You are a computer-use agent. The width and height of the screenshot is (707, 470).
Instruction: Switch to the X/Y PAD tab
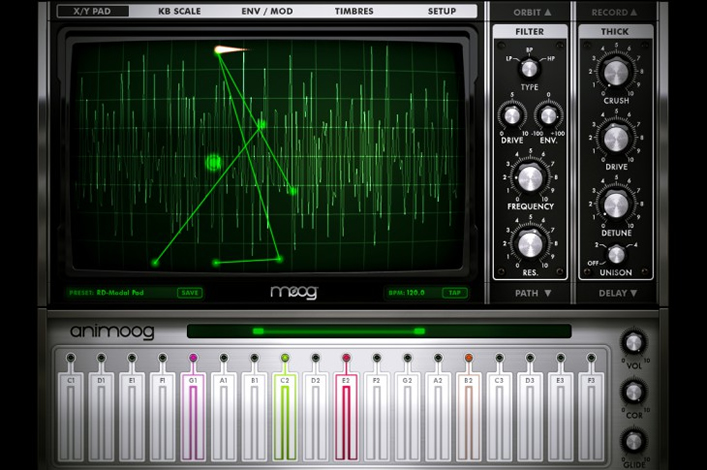click(92, 11)
